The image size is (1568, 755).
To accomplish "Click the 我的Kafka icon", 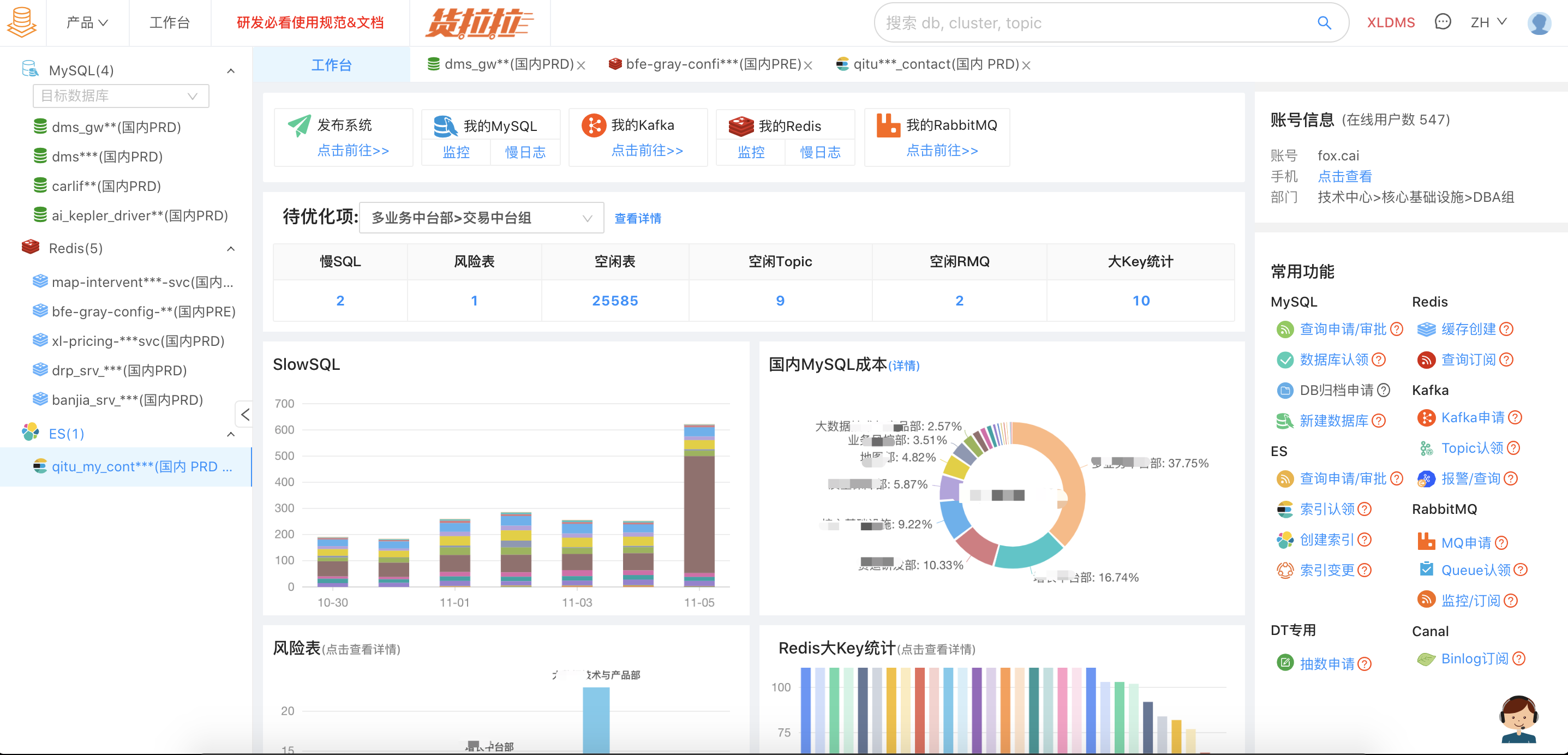I will pyautogui.click(x=594, y=125).
